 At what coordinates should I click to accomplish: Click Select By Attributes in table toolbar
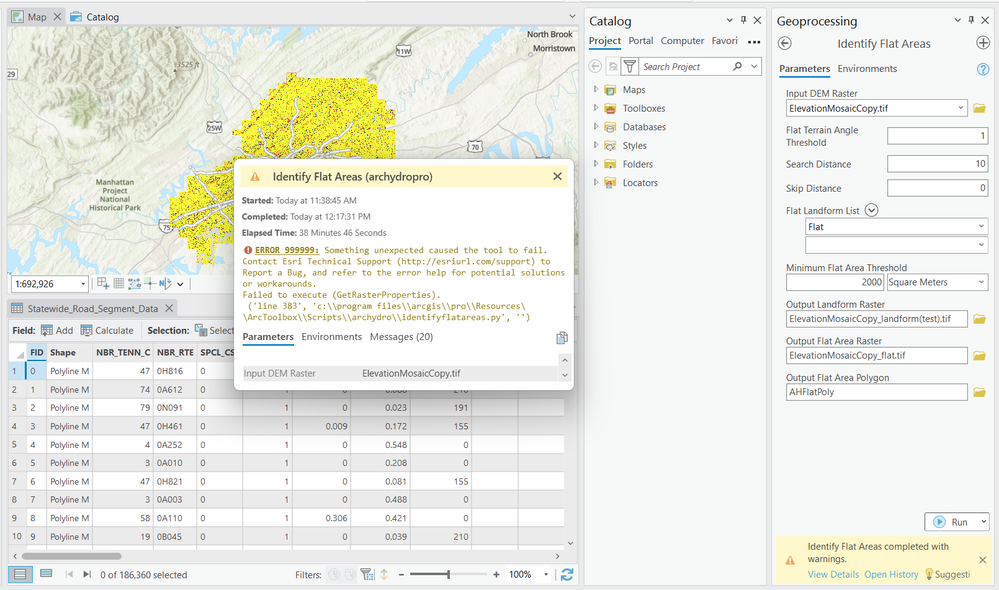(215, 330)
